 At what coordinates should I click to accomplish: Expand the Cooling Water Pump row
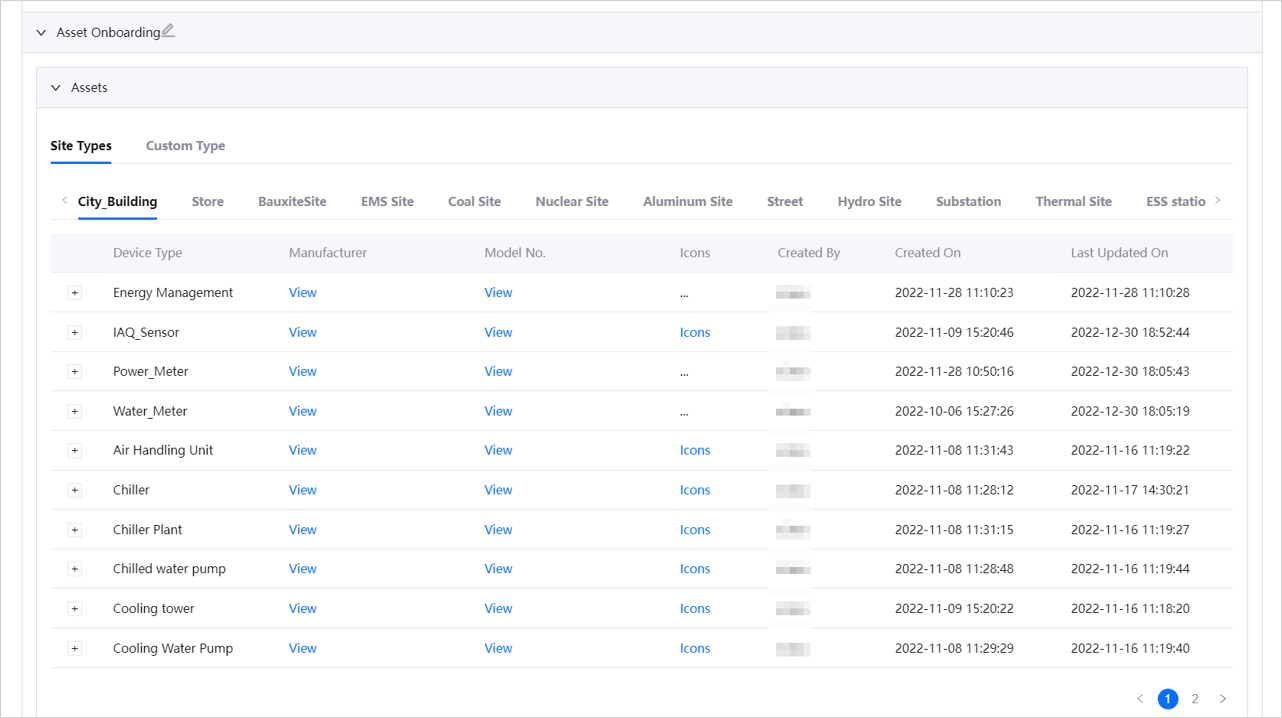[75, 649]
